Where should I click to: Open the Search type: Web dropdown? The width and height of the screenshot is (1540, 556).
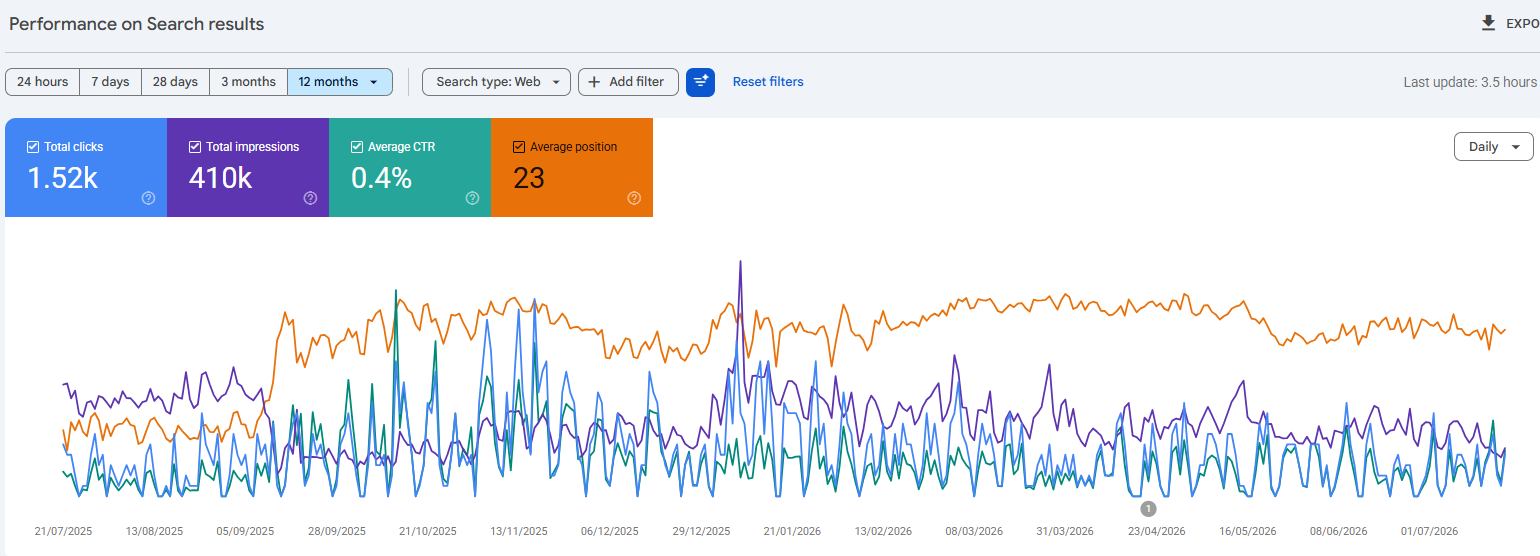click(496, 82)
